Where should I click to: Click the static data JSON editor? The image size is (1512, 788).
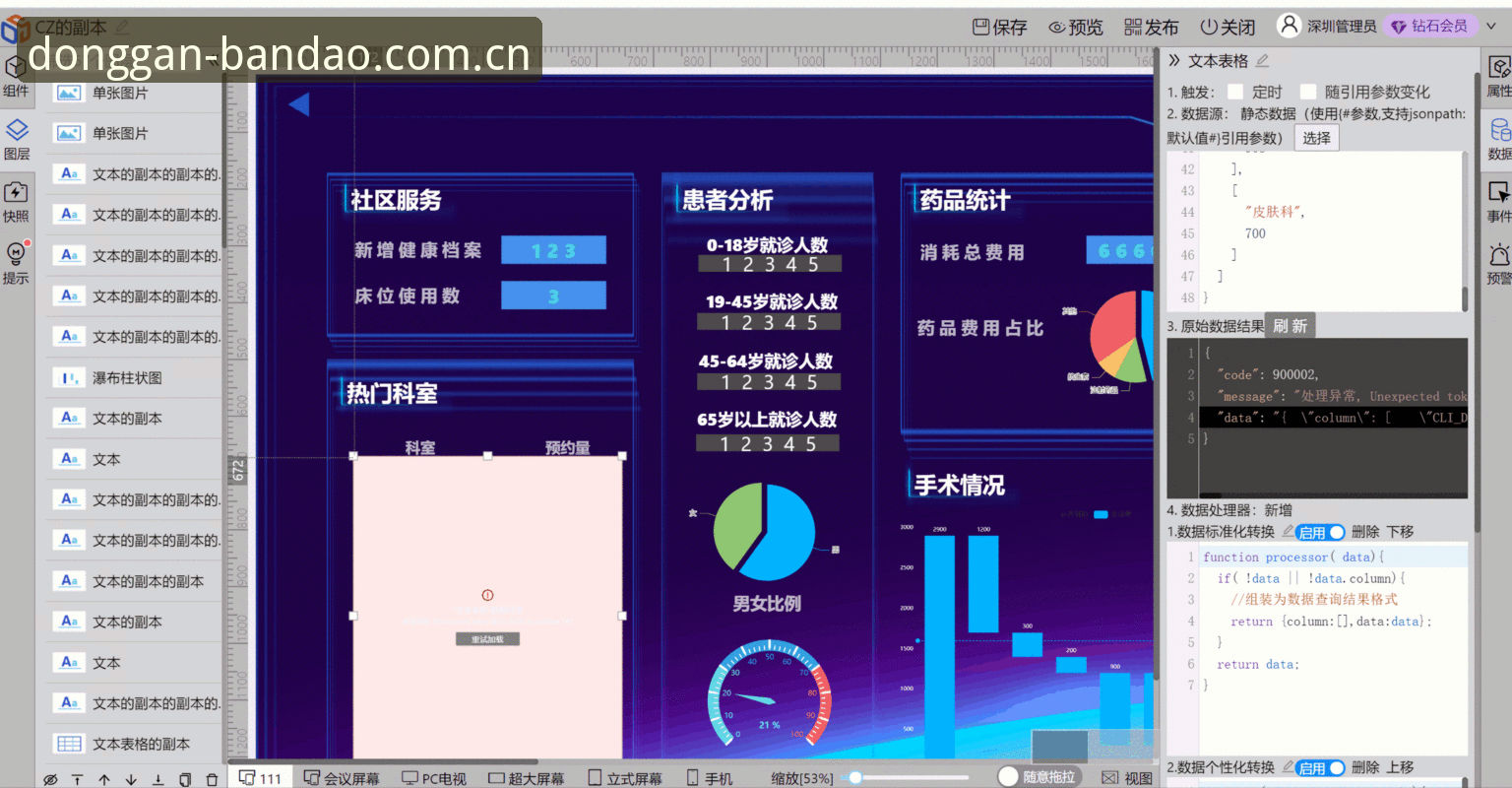coord(1316,231)
